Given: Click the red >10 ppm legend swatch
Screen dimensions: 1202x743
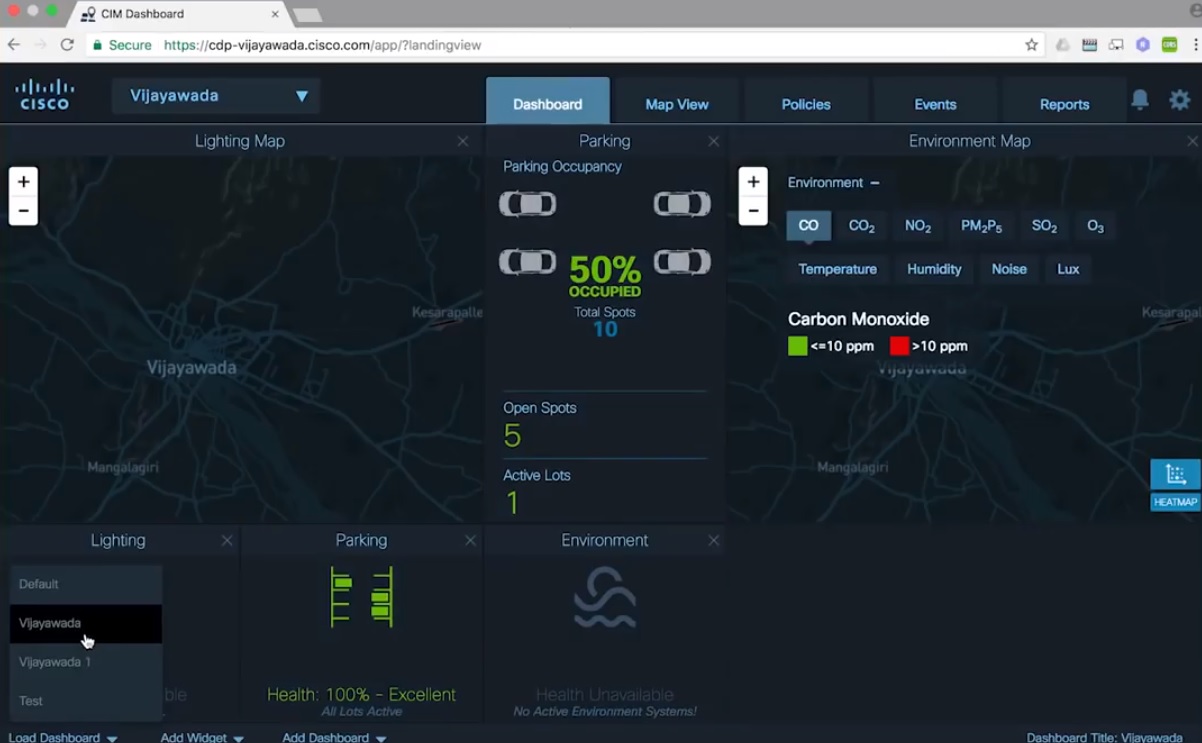Looking at the screenshot, I should tap(899, 346).
